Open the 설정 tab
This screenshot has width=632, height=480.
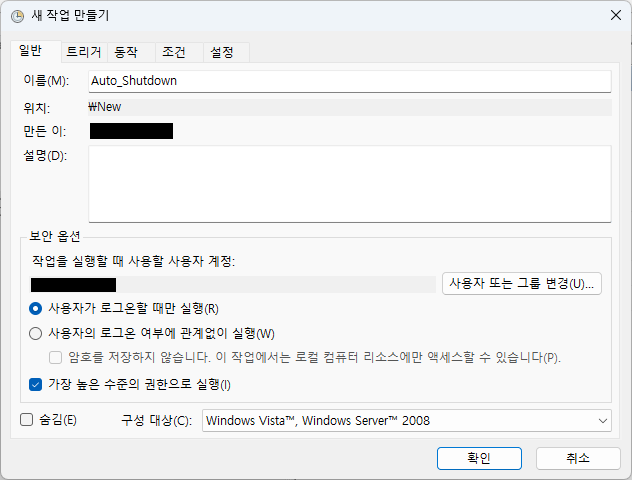point(227,52)
